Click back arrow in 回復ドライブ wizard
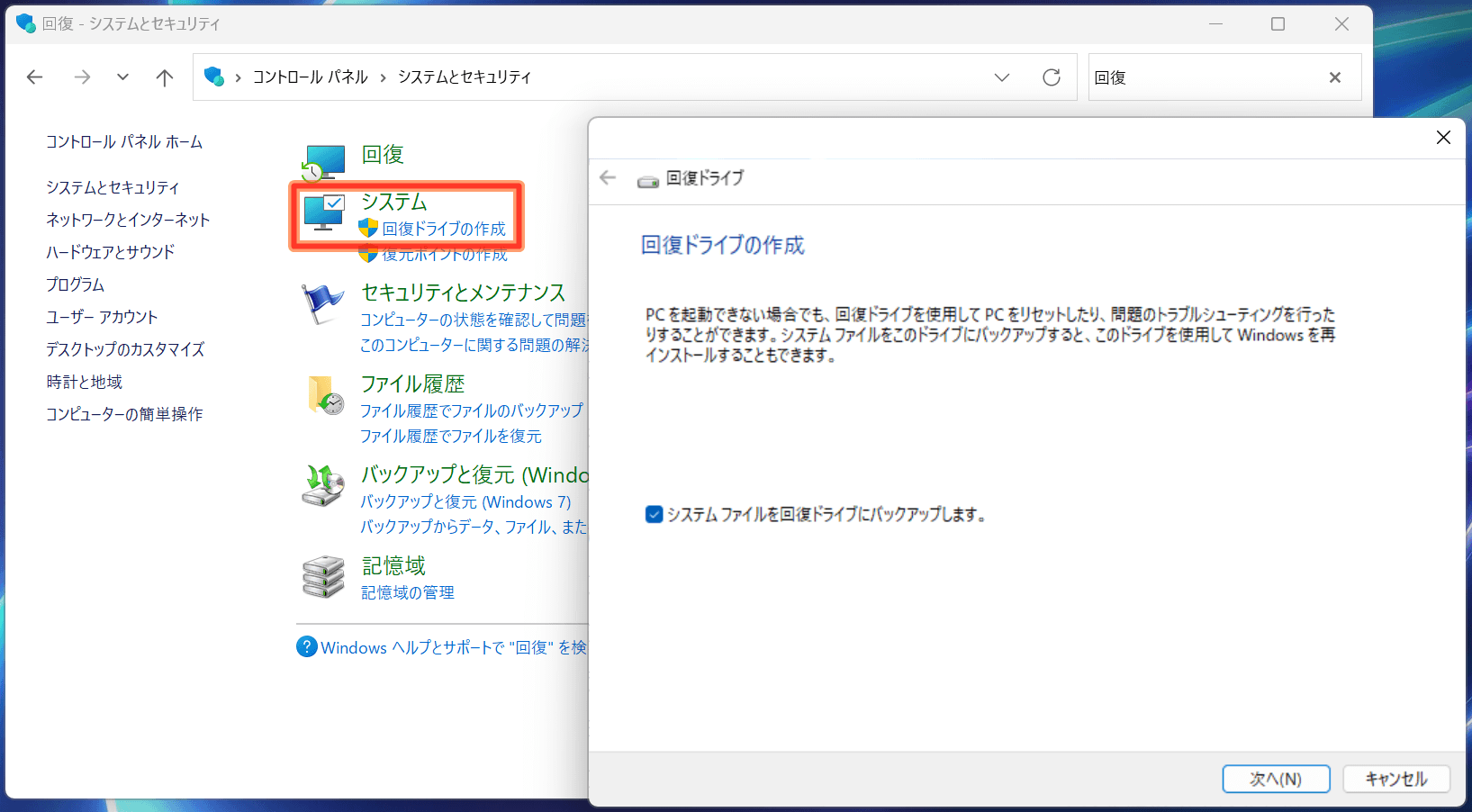Image resolution: width=1472 pixels, height=812 pixels. point(608,177)
